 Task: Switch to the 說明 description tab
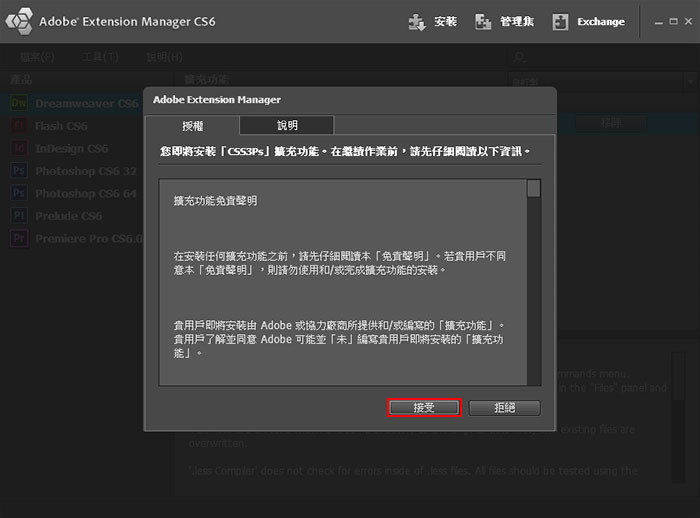tap(287, 125)
